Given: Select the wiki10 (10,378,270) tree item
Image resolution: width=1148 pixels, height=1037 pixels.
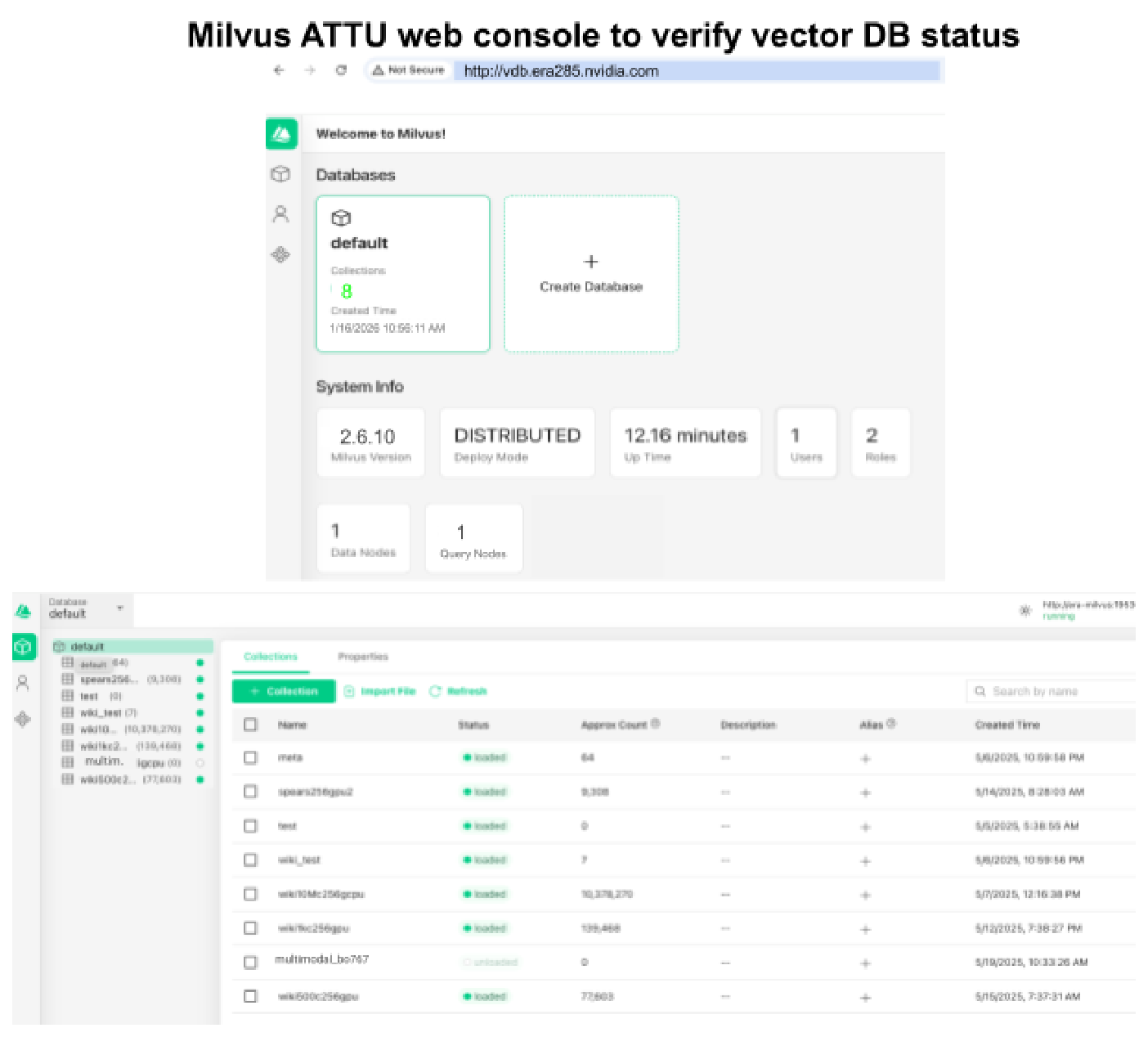Looking at the screenshot, I should (132, 729).
